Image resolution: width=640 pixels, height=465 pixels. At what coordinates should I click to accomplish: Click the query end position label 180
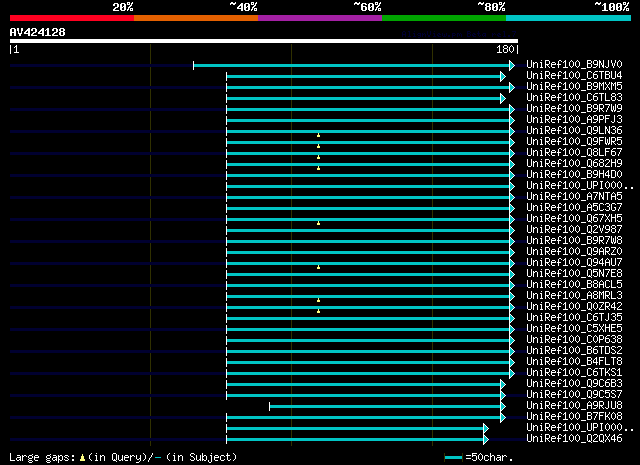tap(505, 49)
